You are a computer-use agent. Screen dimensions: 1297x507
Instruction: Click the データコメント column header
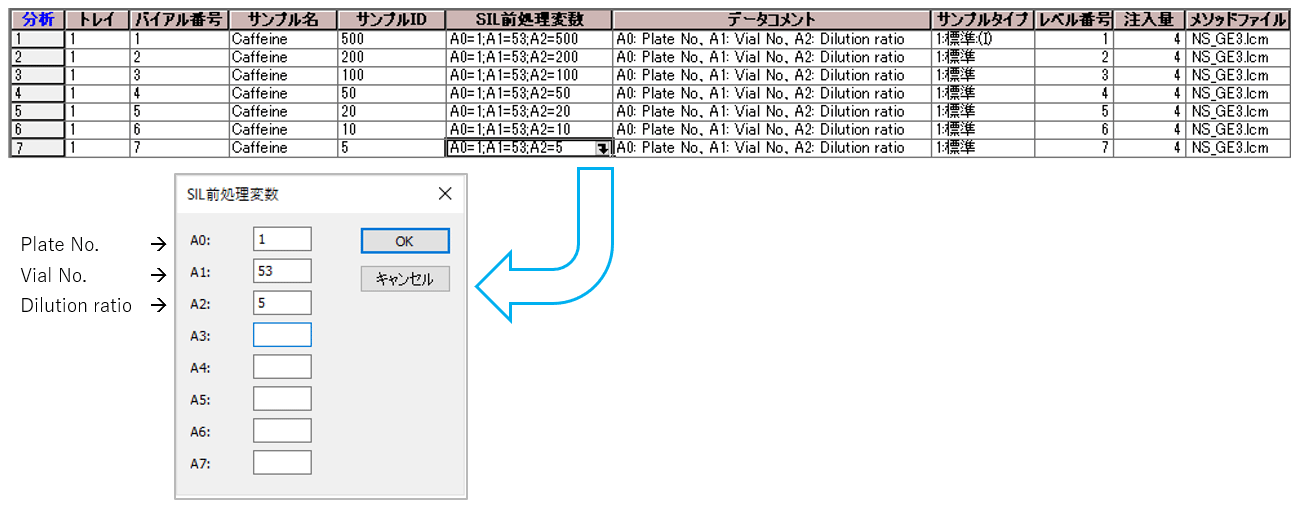point(771,20)
